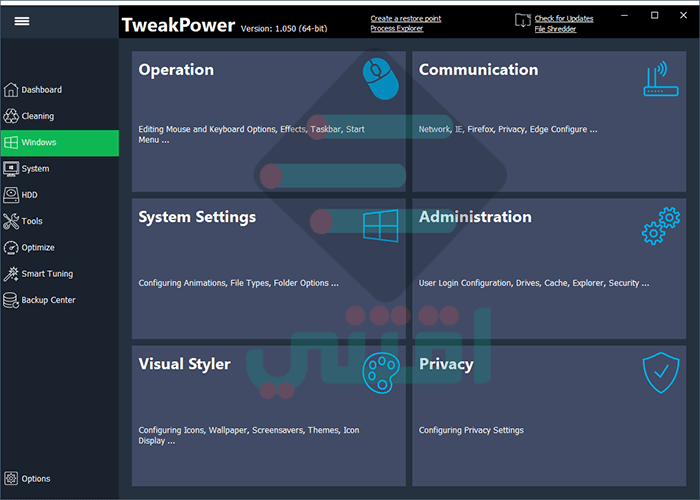This screenshot has width=700, height=500.
Task: Click the Check for Updates link
Action: click(x=564, y=18)
